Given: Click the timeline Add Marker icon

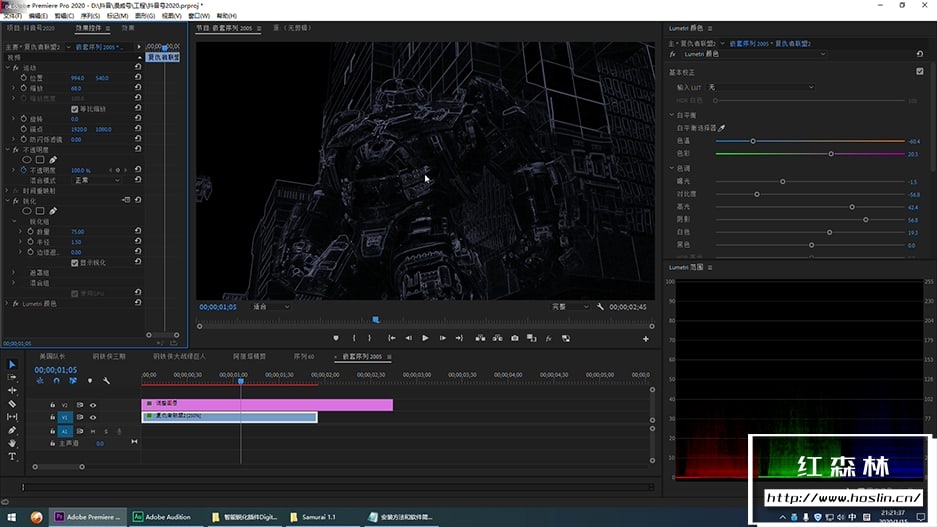Looking at the screenshot, I should [90, 381].
